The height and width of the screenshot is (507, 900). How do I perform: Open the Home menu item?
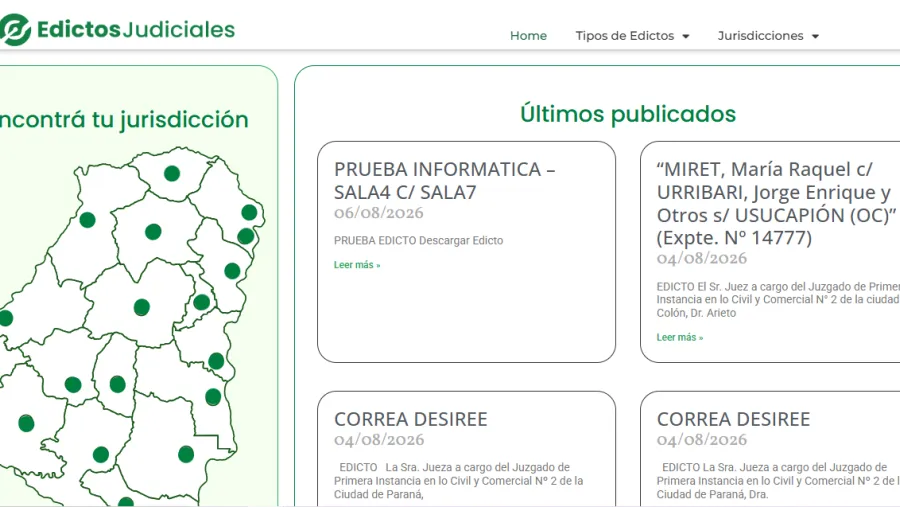[x=528, y=36]
